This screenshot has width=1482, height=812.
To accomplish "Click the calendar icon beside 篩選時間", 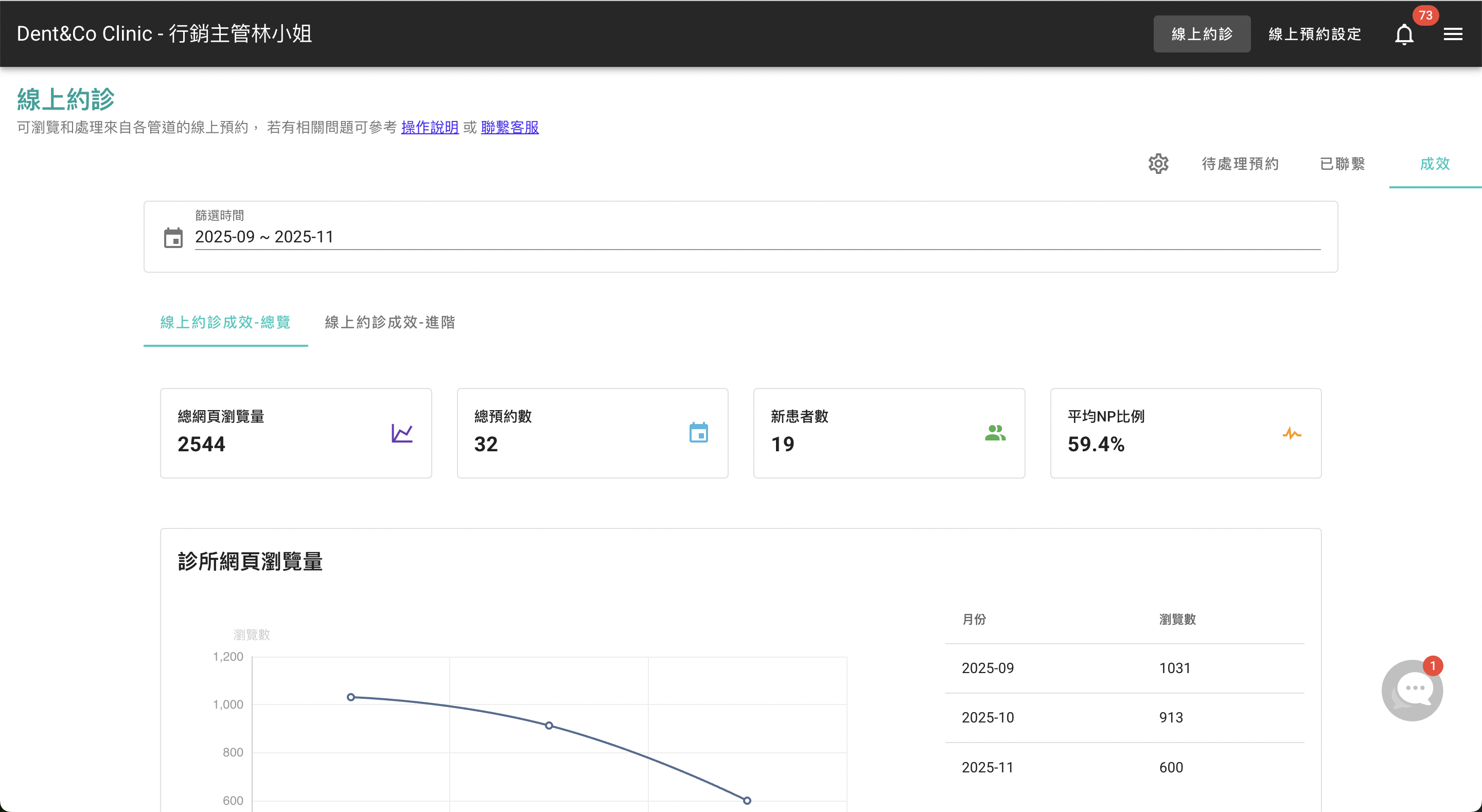I will [x=173, y=238].
